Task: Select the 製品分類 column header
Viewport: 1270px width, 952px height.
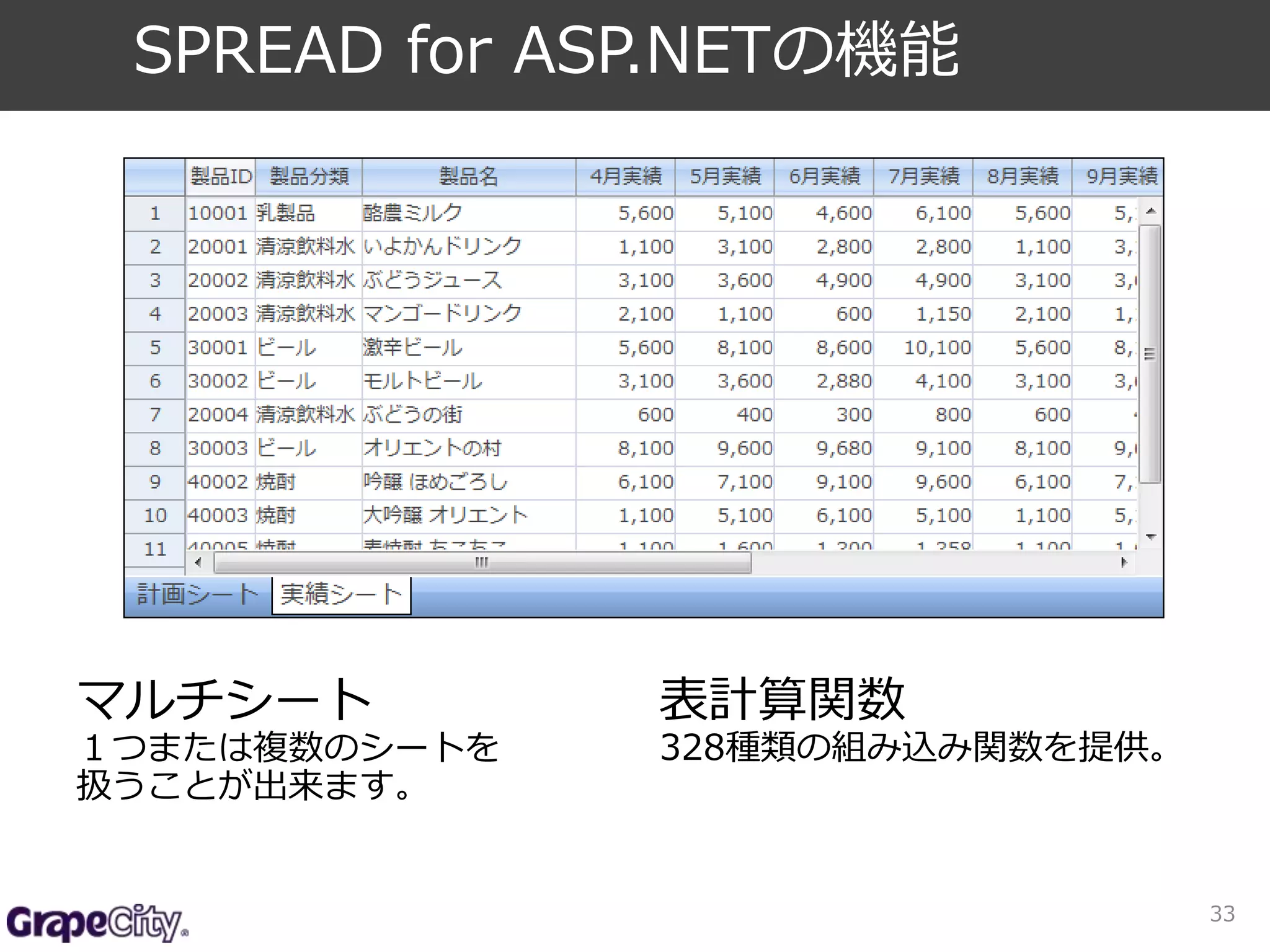Action: tap(309, 177)
